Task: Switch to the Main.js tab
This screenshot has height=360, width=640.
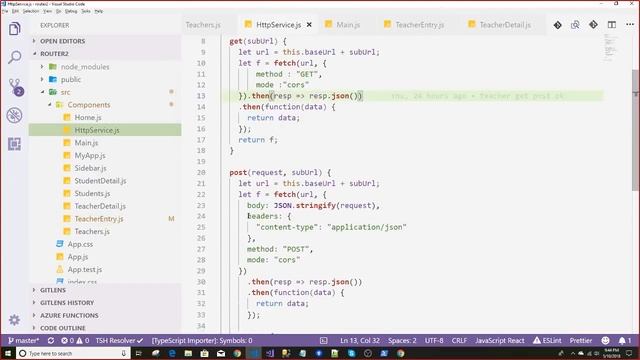Action: pos(348,25)
